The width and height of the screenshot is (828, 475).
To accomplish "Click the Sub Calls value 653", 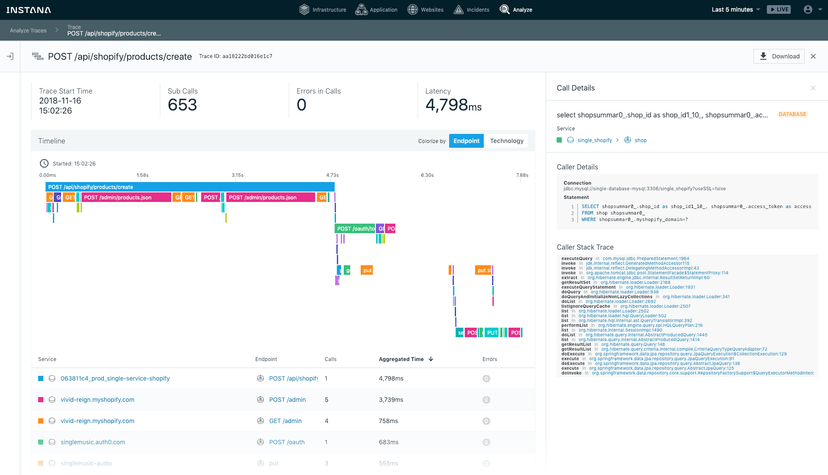I will tap(182, 105).
